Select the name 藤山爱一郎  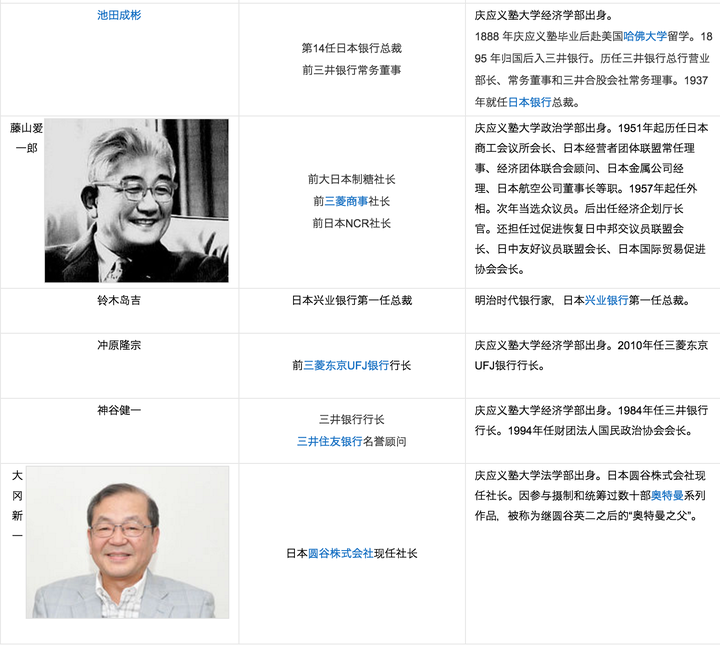pos(27,138)
